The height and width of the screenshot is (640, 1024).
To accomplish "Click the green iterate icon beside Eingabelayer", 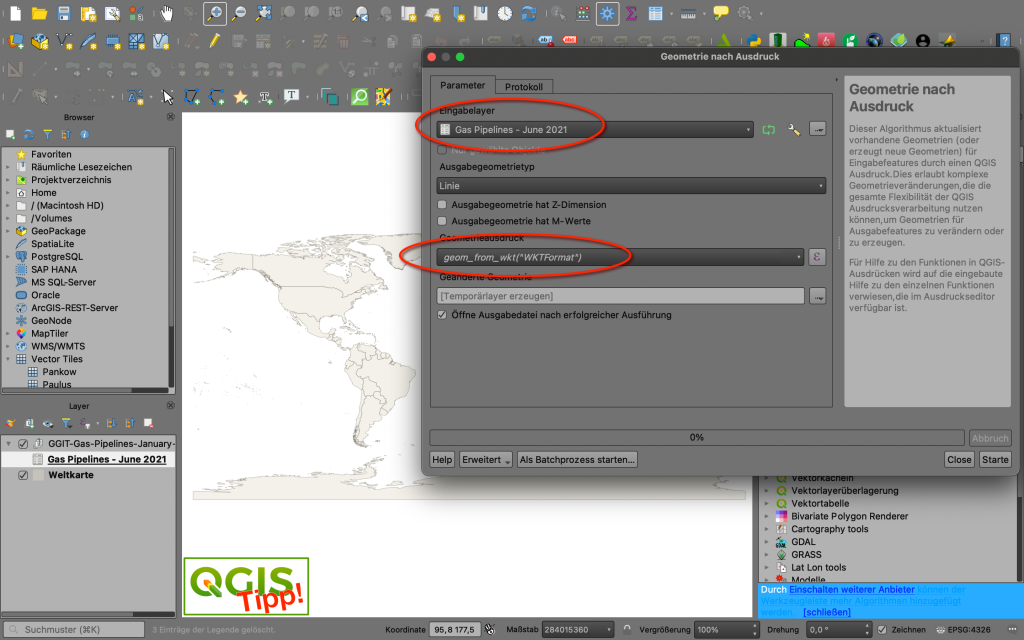I will (769, 129).
